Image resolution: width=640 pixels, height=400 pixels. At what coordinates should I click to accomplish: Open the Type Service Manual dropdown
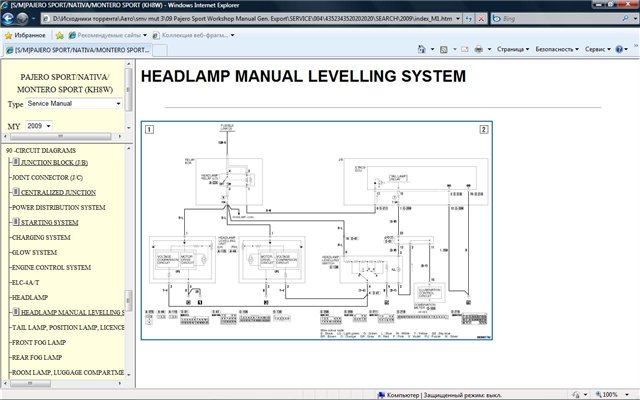pos(74,104)
